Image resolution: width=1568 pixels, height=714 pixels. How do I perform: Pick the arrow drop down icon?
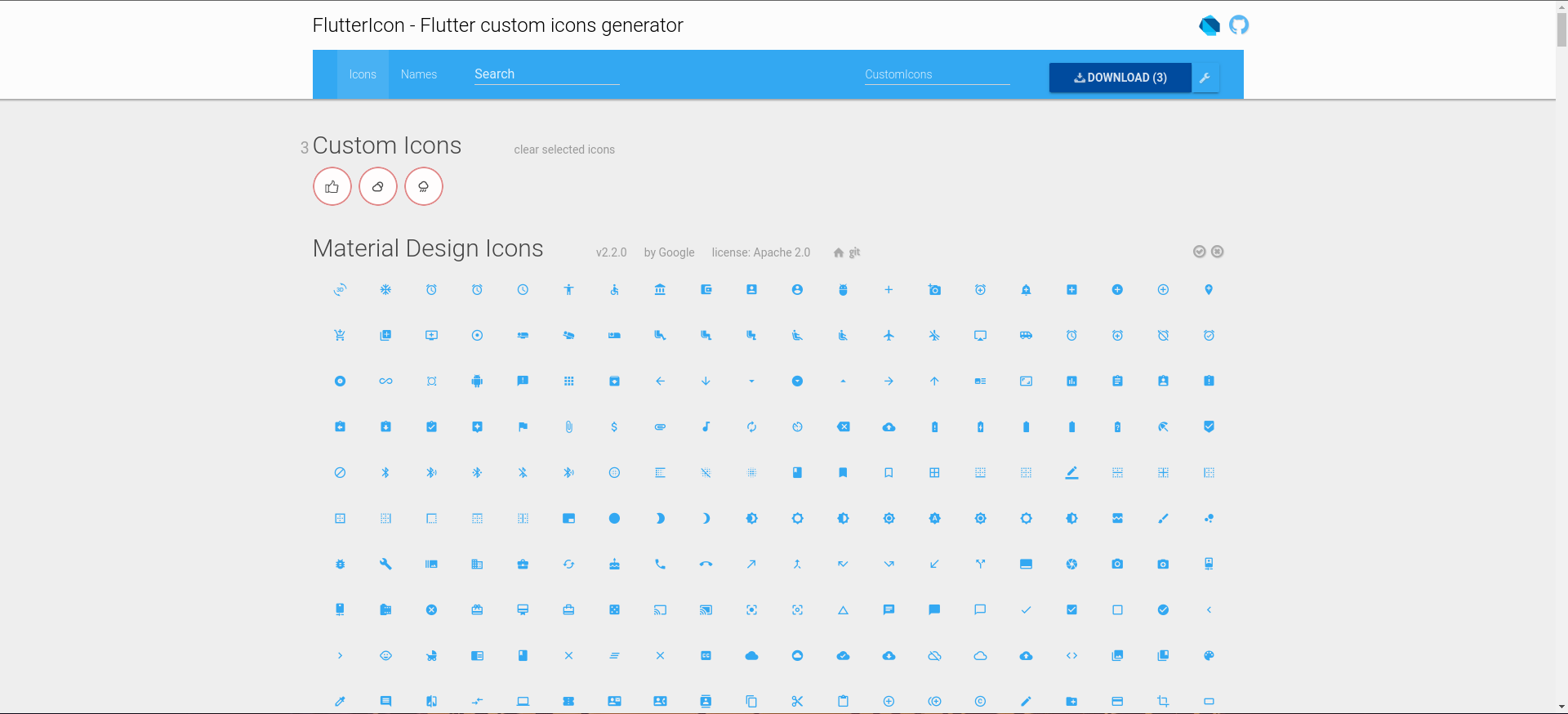pyautogui.click(x=751, y=382)
